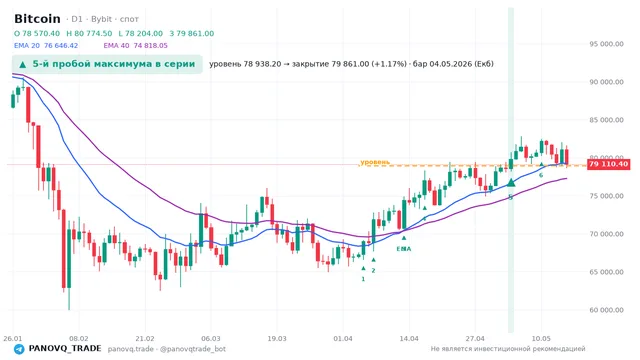Image resolution: width=640 pixels, height=360 pixels.
Task: Click the low value L 78 204.00
Action: click(140, 33)
